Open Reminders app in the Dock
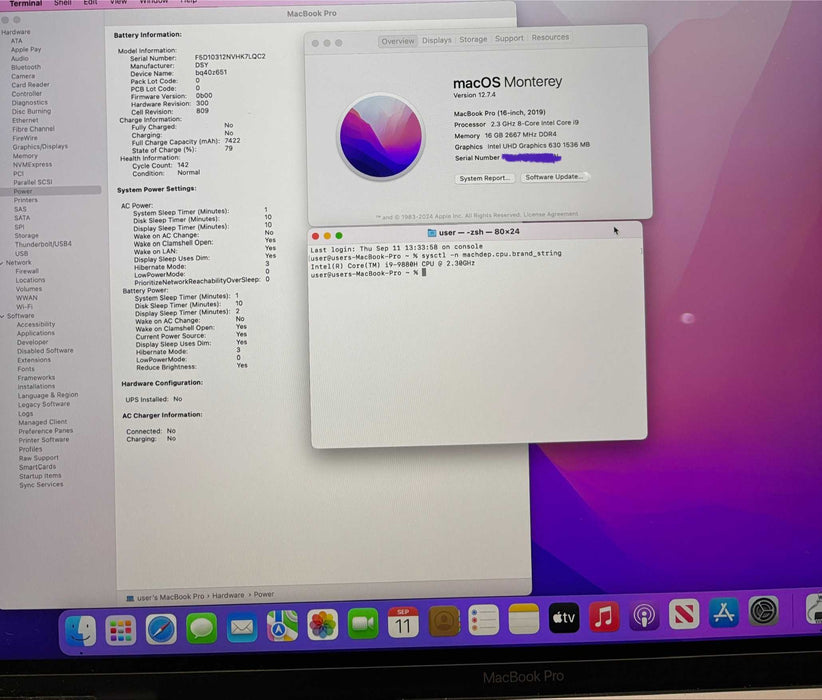The image size is (822, 700). point(483,620)
